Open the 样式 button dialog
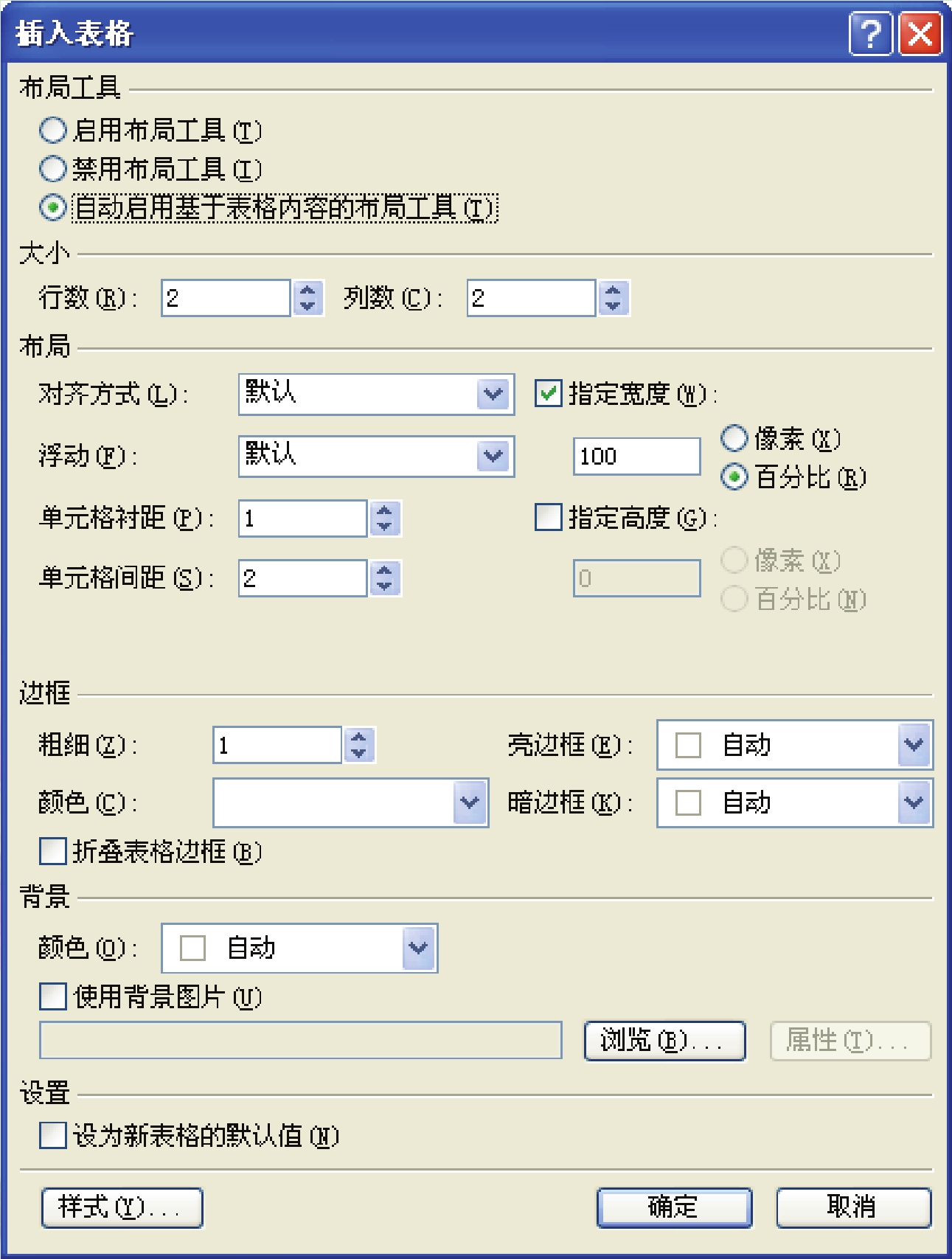 point(122,1207)
